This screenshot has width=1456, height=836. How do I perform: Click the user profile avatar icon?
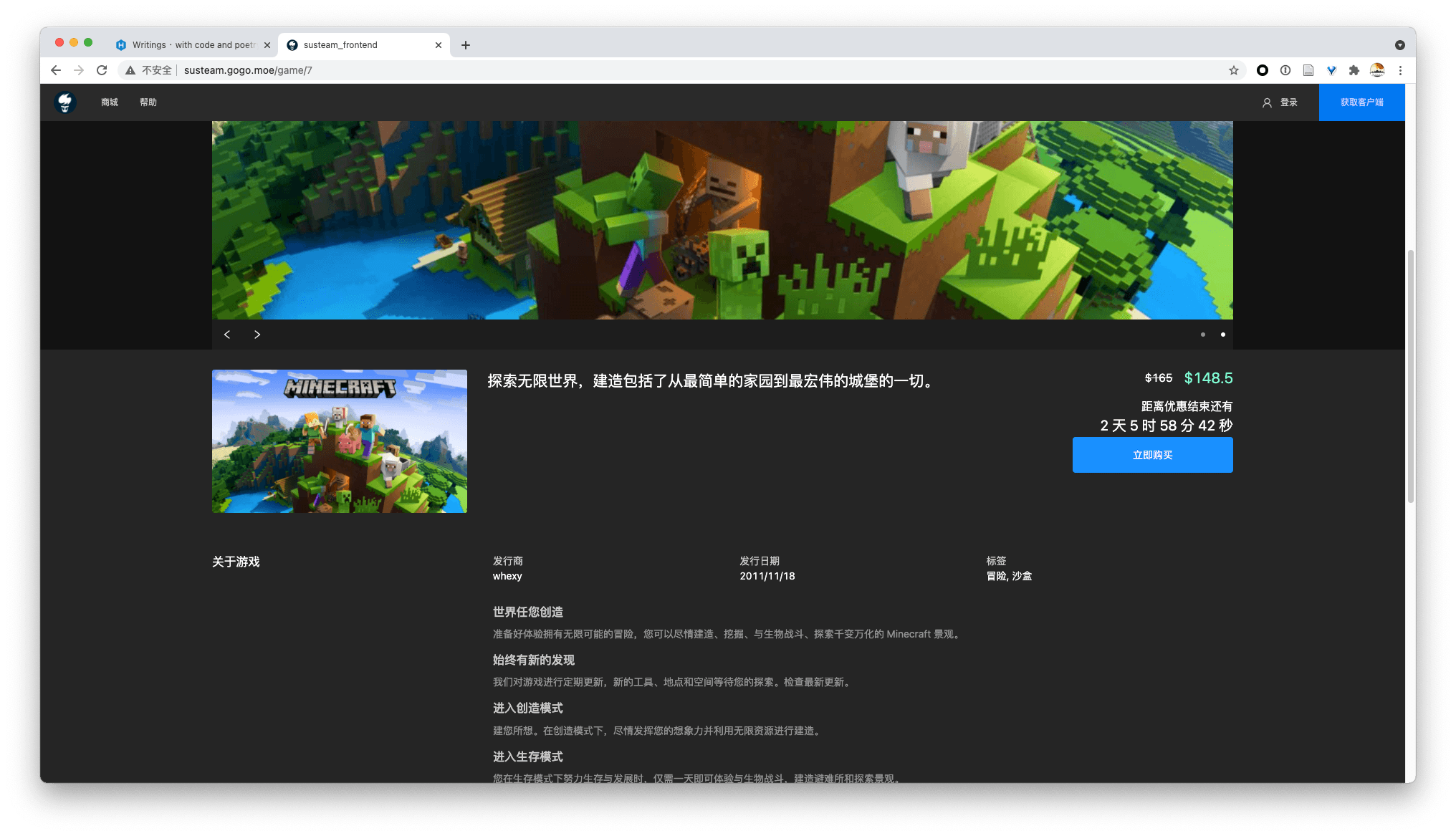click(x=1376, y=70)
